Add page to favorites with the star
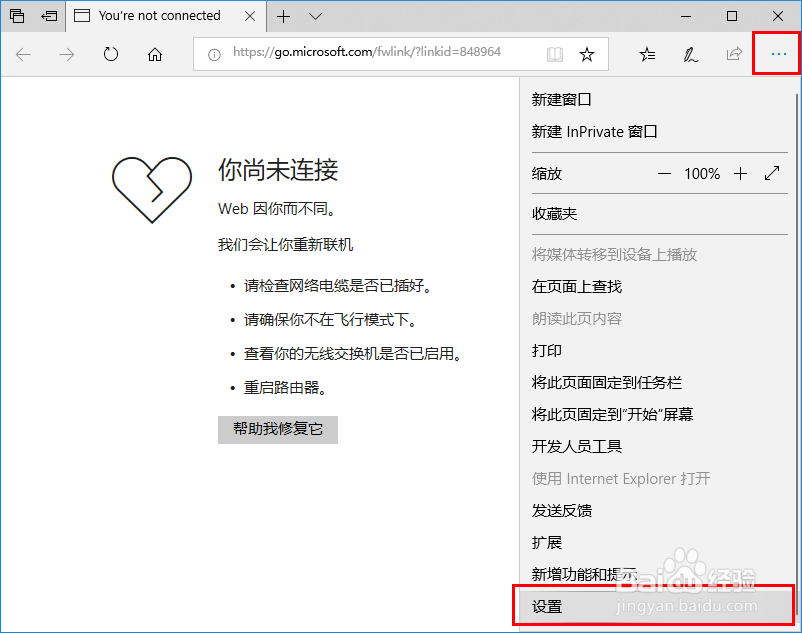The height and width of the screenshot is (633, 802). [589, 55]
